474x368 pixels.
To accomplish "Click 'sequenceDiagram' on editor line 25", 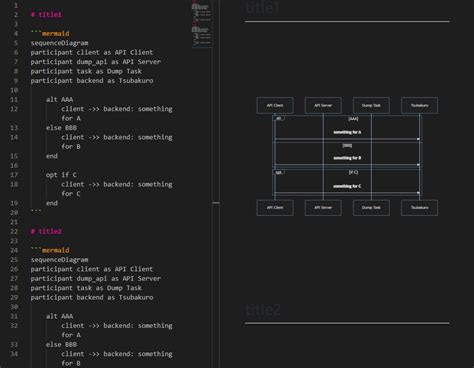I will click(59, 260).
